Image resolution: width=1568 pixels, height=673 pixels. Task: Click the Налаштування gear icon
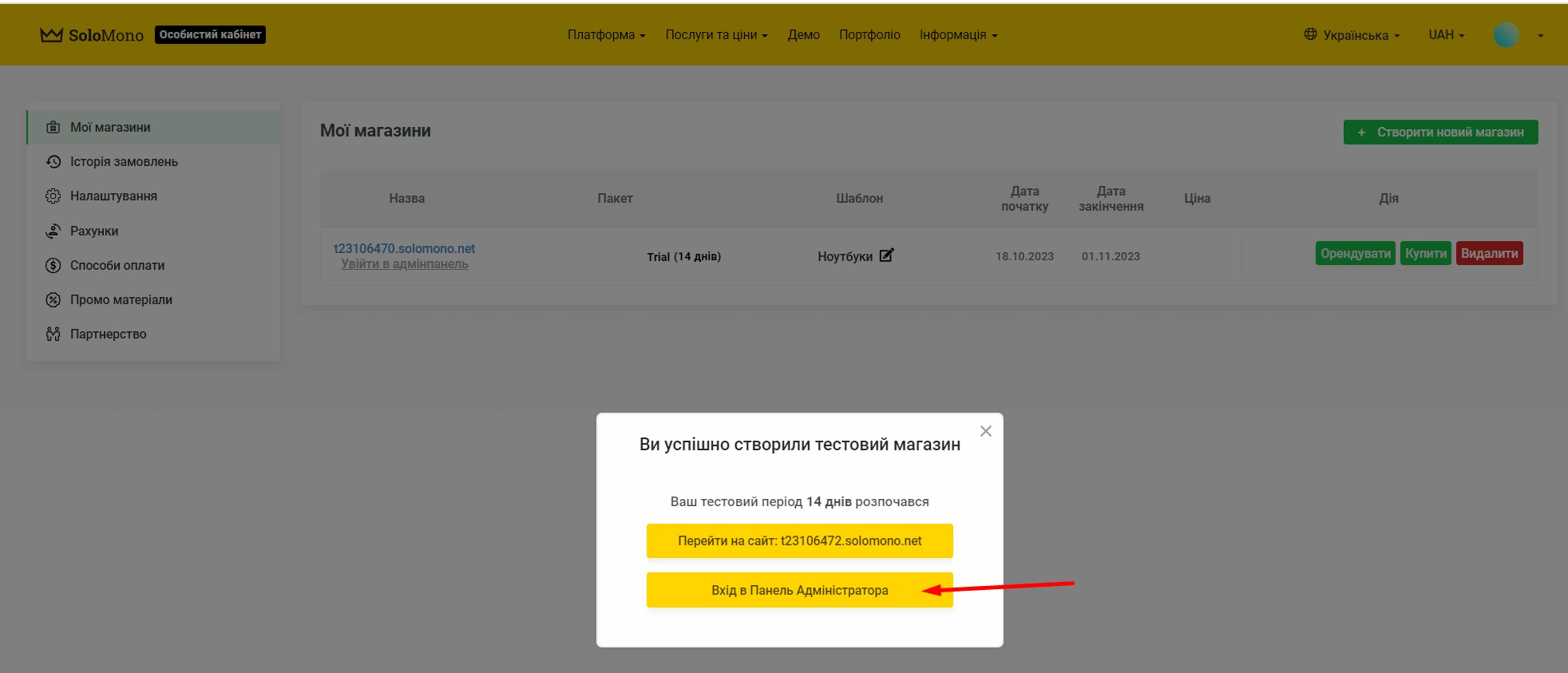click(53, 196)
